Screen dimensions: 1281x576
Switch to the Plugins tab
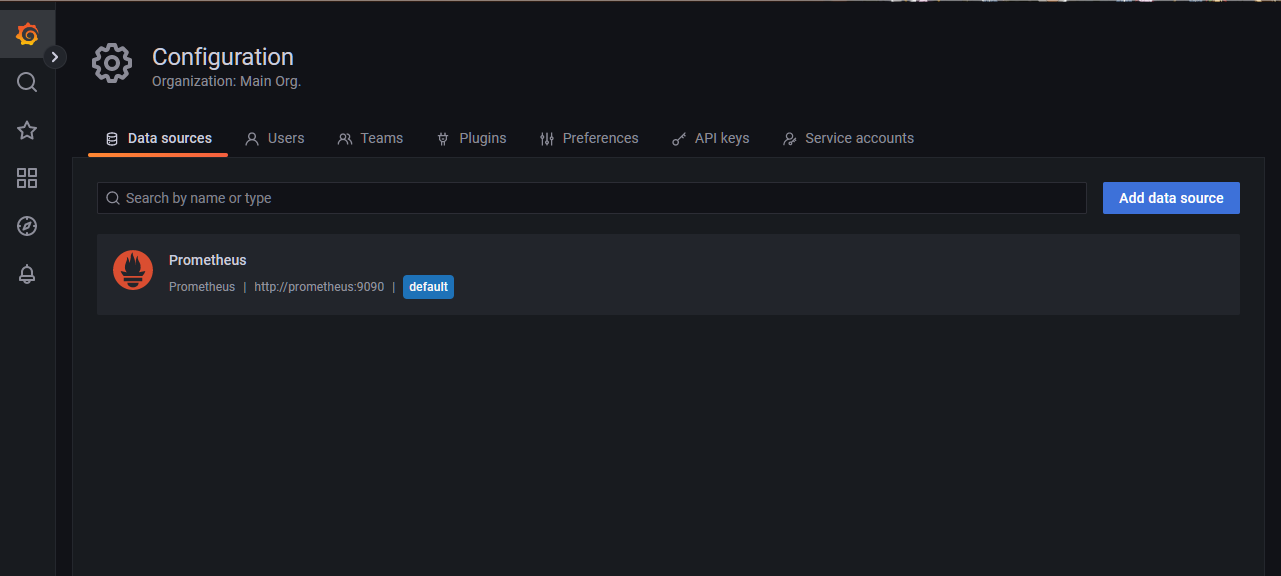pyautogui.click(x=471, y=138)
